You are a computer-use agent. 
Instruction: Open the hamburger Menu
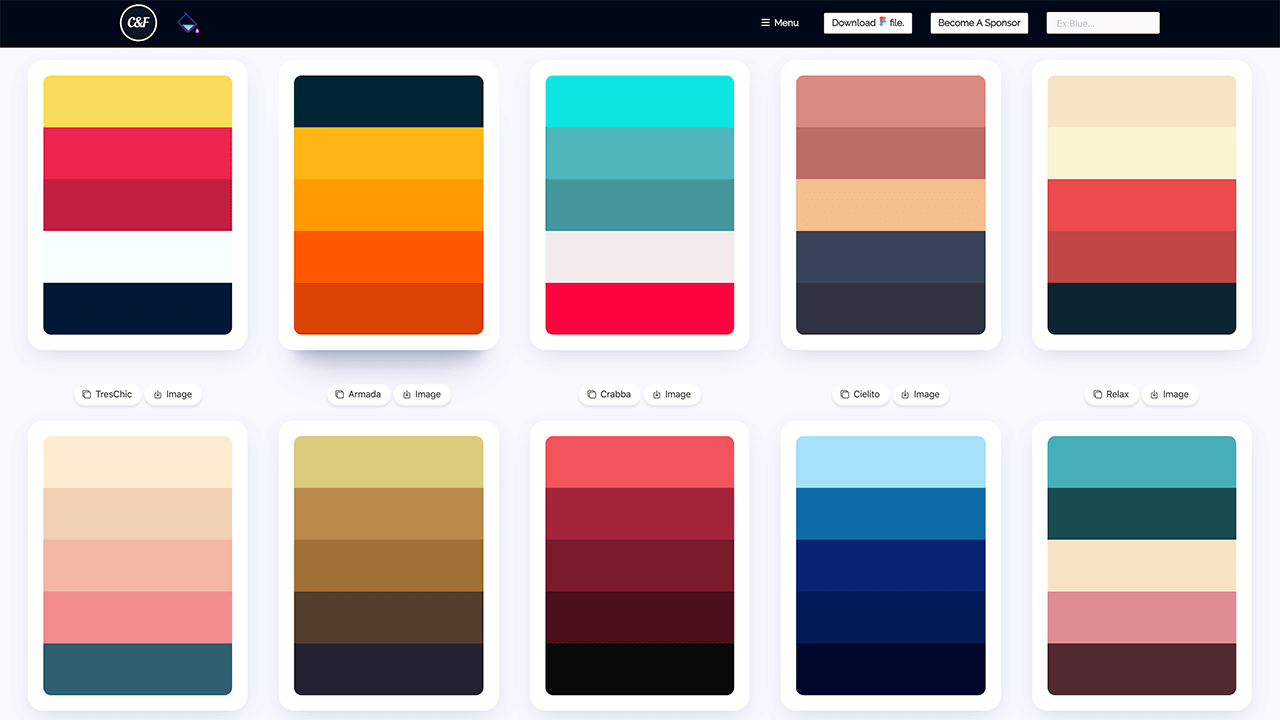(x=780, y=23)
